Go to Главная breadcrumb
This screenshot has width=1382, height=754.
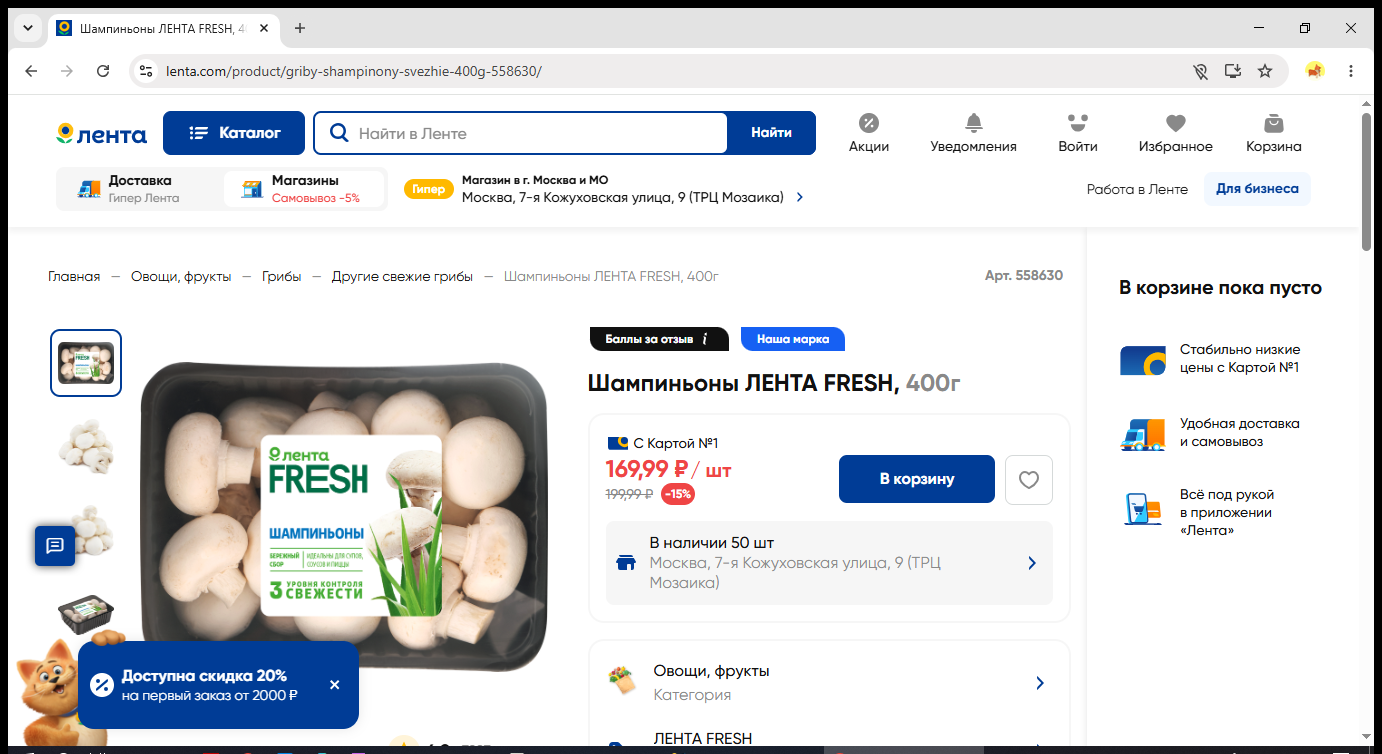point(74,276)
